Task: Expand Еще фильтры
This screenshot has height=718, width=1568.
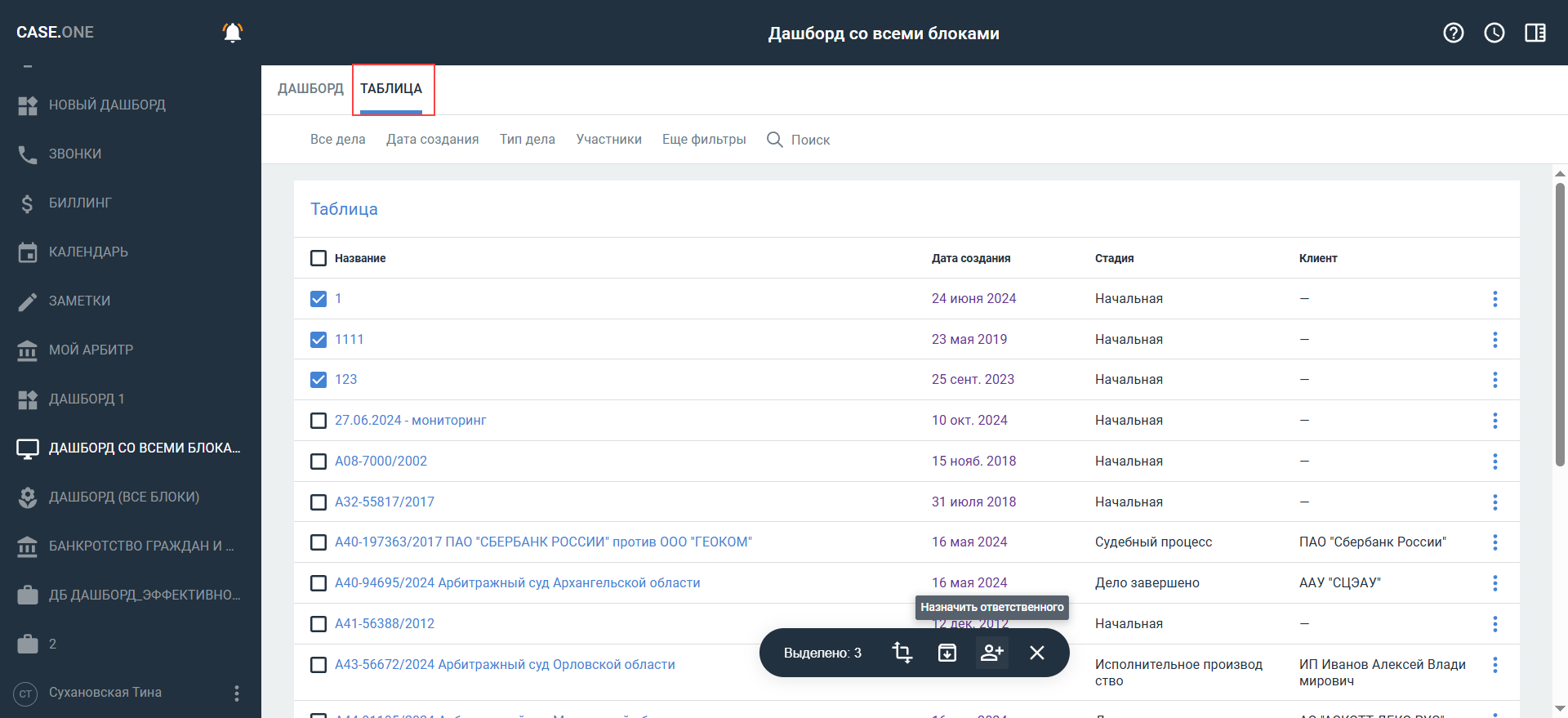Action: click(x=704, y=140)
